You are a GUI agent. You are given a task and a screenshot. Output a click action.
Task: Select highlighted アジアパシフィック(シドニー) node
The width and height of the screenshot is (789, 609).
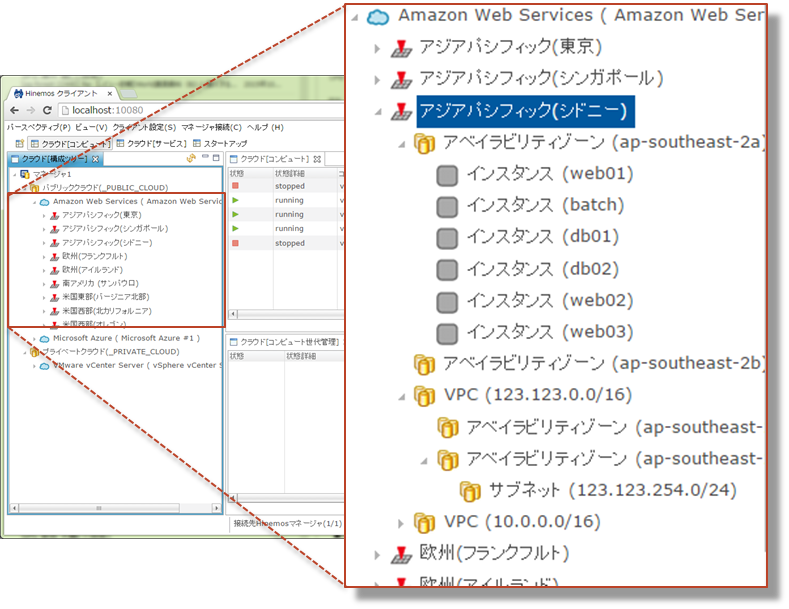(525, 111)
